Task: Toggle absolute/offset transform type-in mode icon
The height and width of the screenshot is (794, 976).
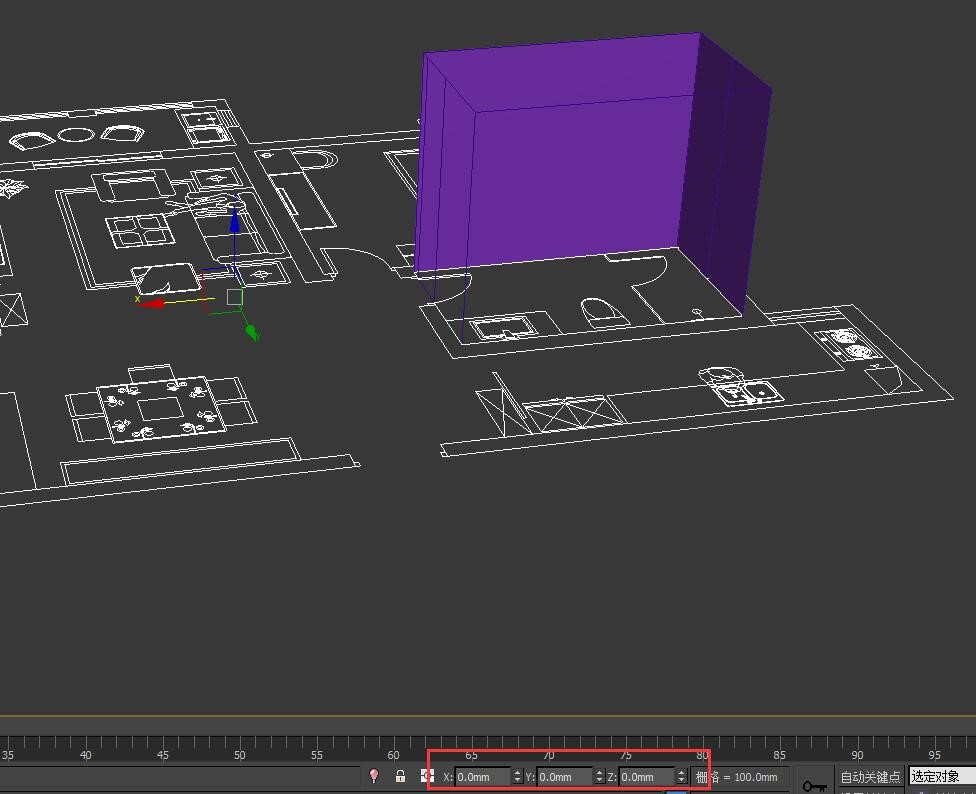Action: coord(427,775)
